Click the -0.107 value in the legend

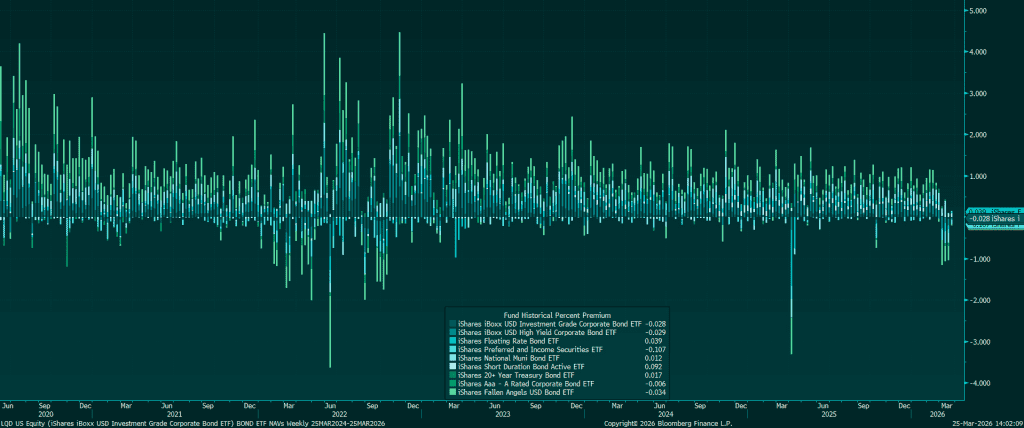tap(656, 349)
